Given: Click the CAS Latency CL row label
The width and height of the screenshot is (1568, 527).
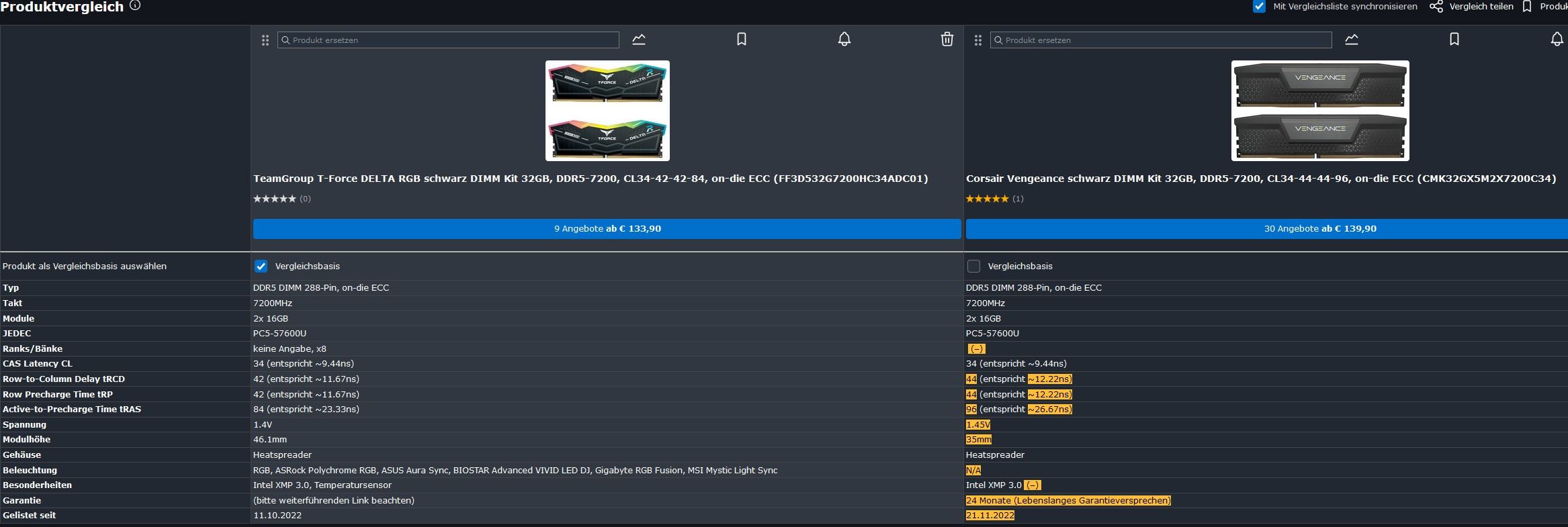Looking at the screenshot, I should 38,364.
